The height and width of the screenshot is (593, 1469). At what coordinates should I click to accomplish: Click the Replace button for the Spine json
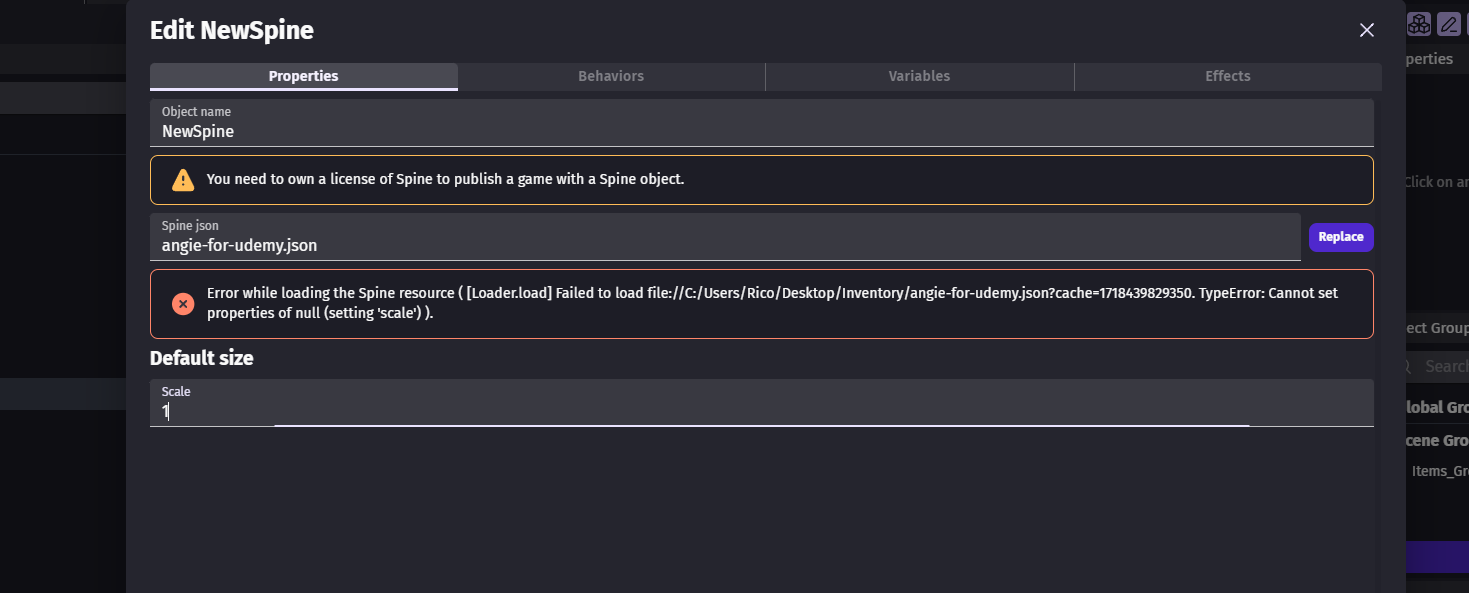1341,237
